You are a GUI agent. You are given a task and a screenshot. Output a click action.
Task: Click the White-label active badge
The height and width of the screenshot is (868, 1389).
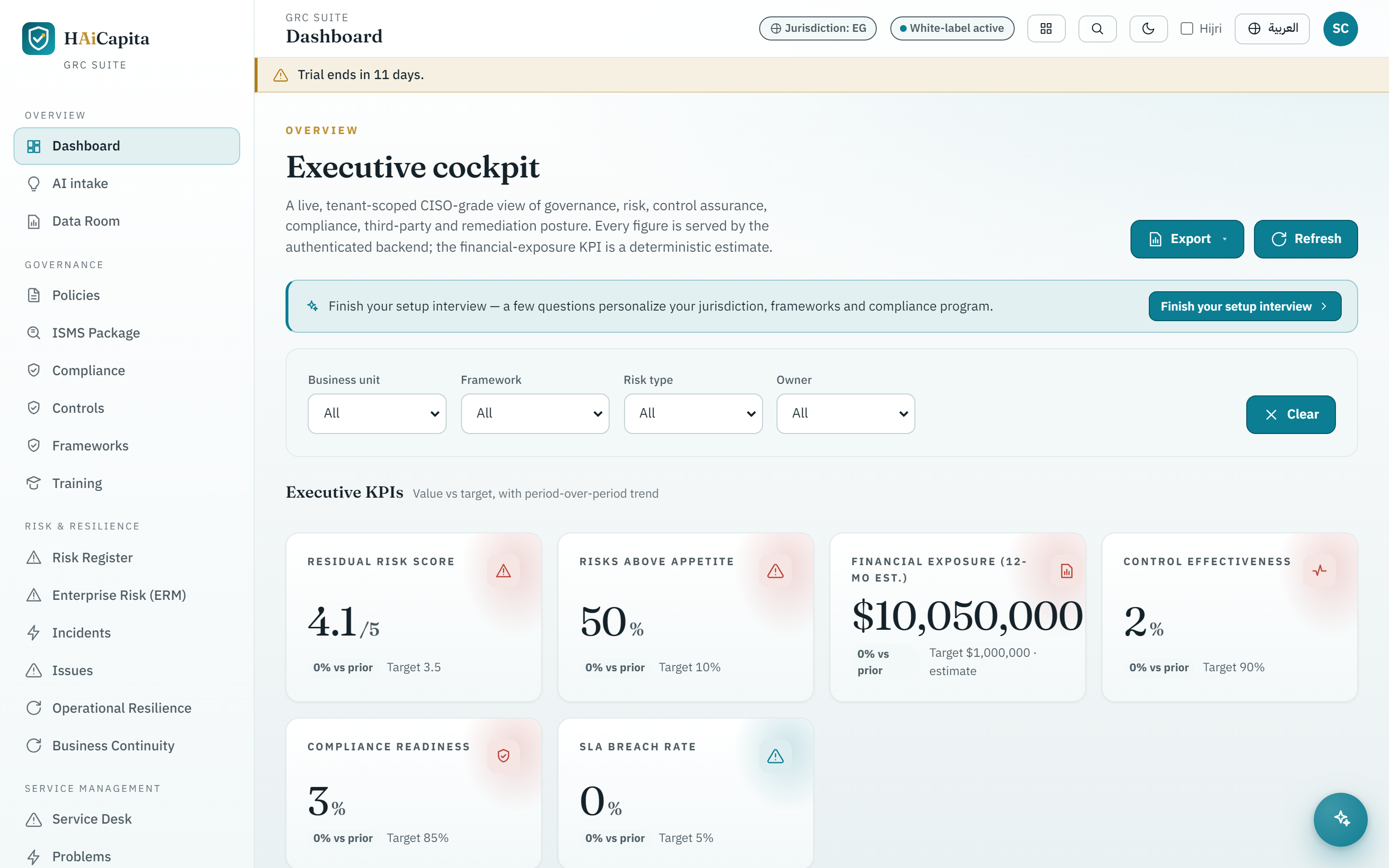pos(952,28)
